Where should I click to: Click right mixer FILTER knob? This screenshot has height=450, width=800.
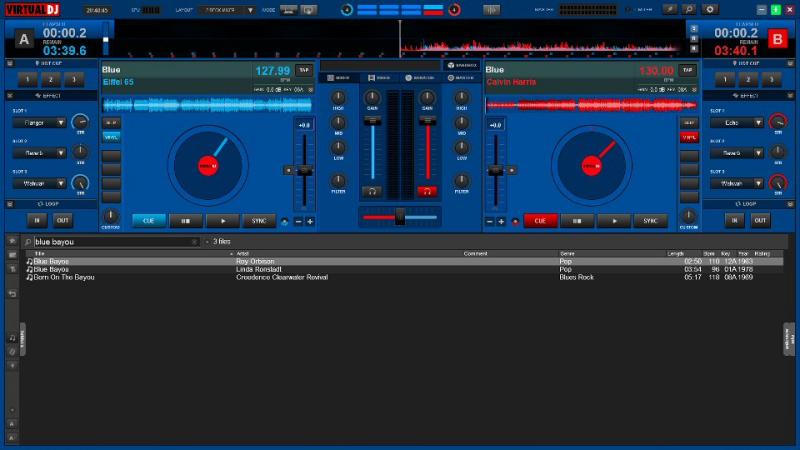coord(462,180)
